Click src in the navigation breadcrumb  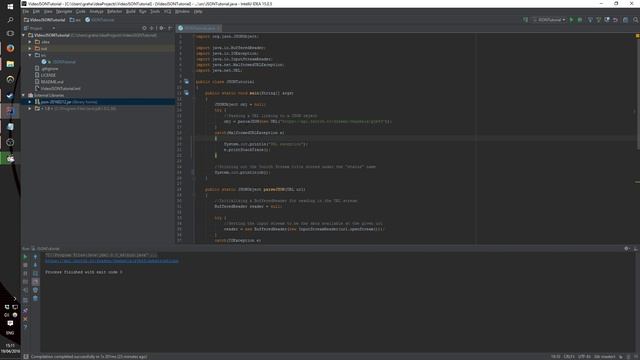coord(76,20)
